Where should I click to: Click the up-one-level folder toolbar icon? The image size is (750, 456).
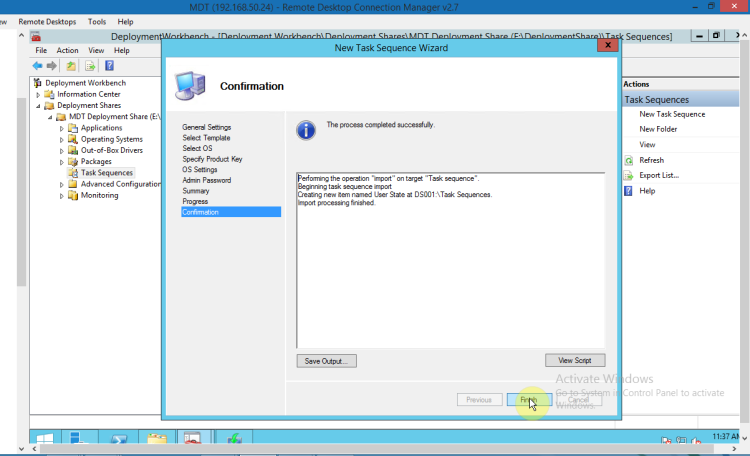pyautogui.click(x=73, y=66)
